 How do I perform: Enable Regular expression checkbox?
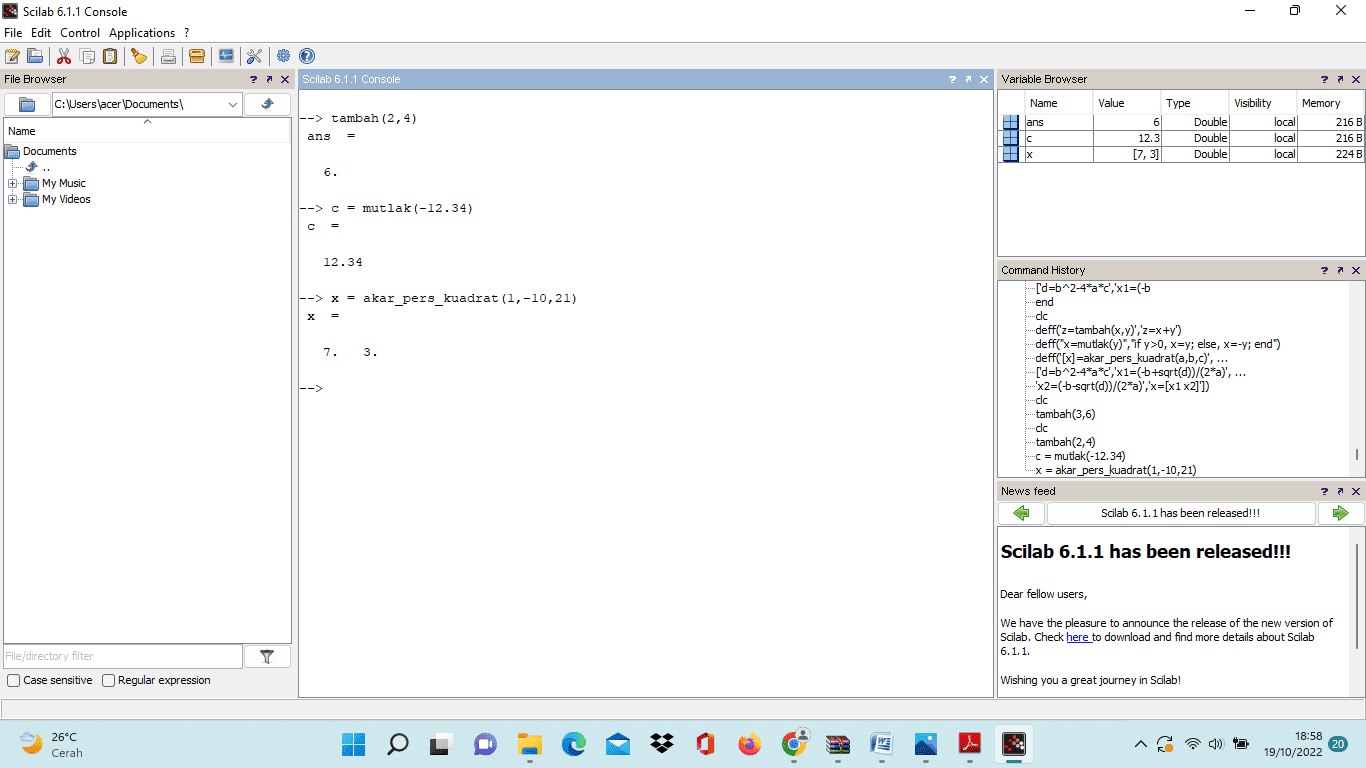point(109,680)
